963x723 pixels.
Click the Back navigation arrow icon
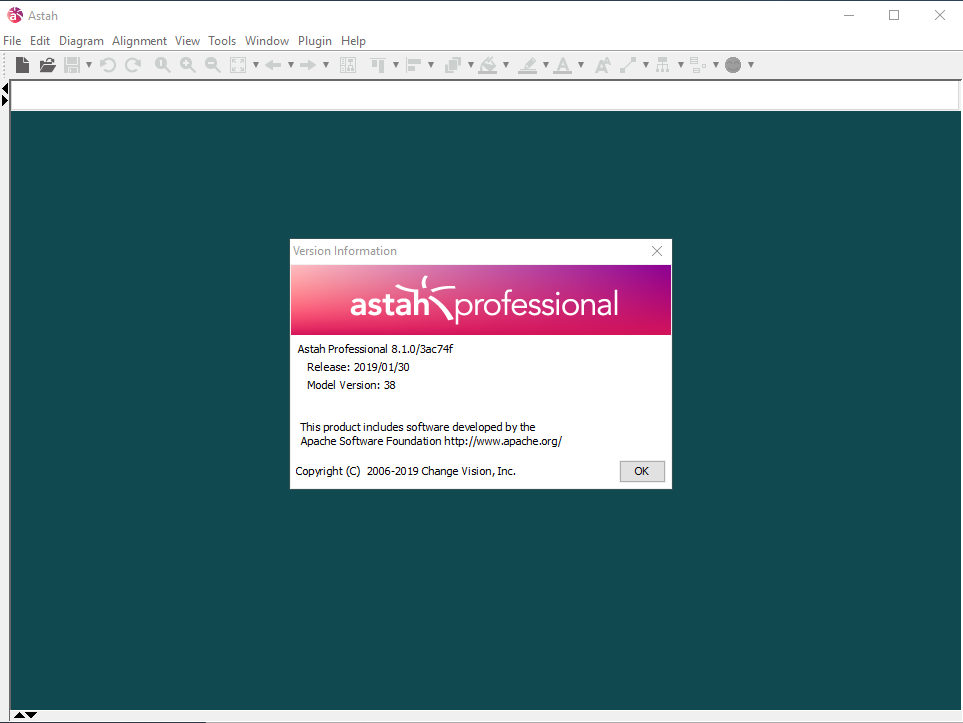(273, 64)
